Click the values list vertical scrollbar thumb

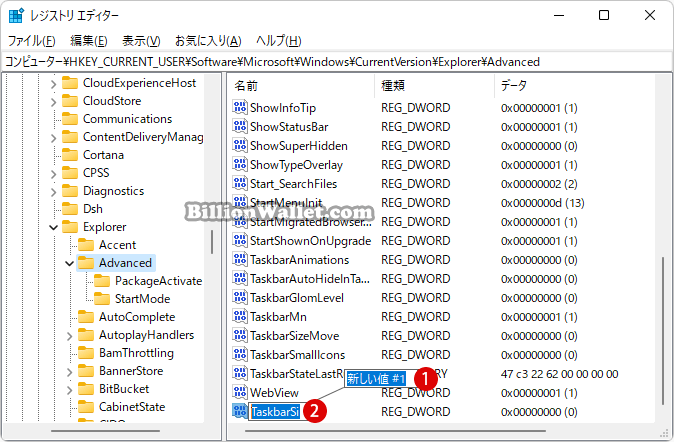click(x=663, y=330)
